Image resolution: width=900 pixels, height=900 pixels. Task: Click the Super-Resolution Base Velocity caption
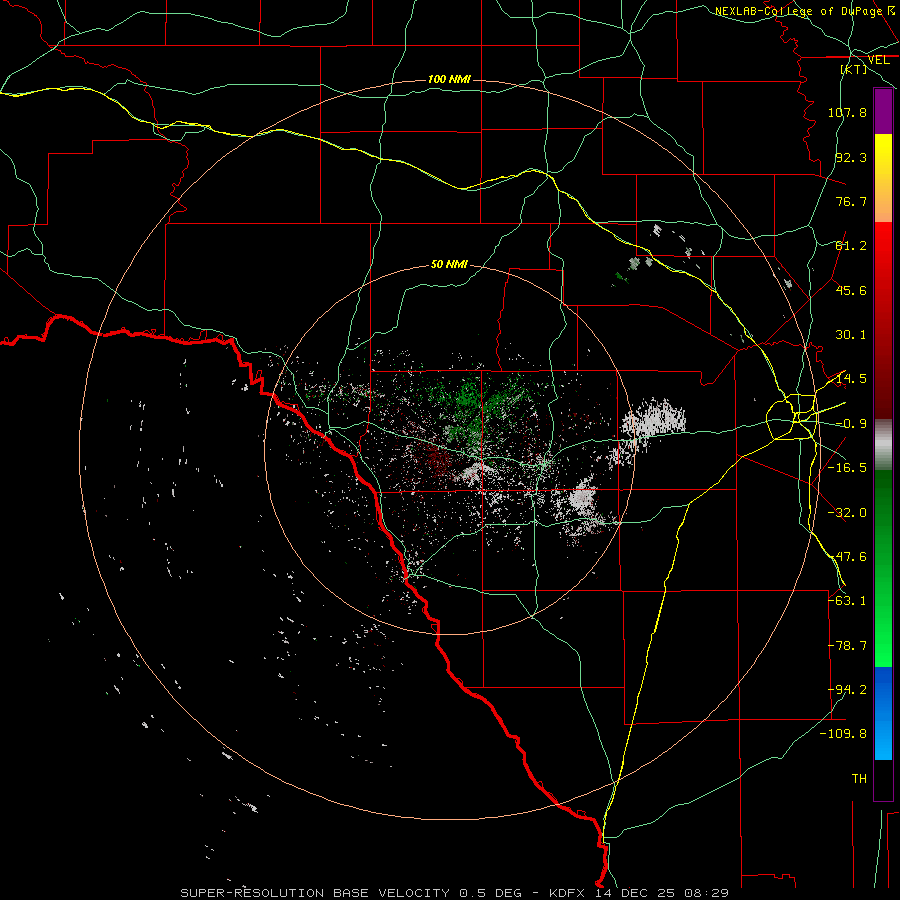454,893
